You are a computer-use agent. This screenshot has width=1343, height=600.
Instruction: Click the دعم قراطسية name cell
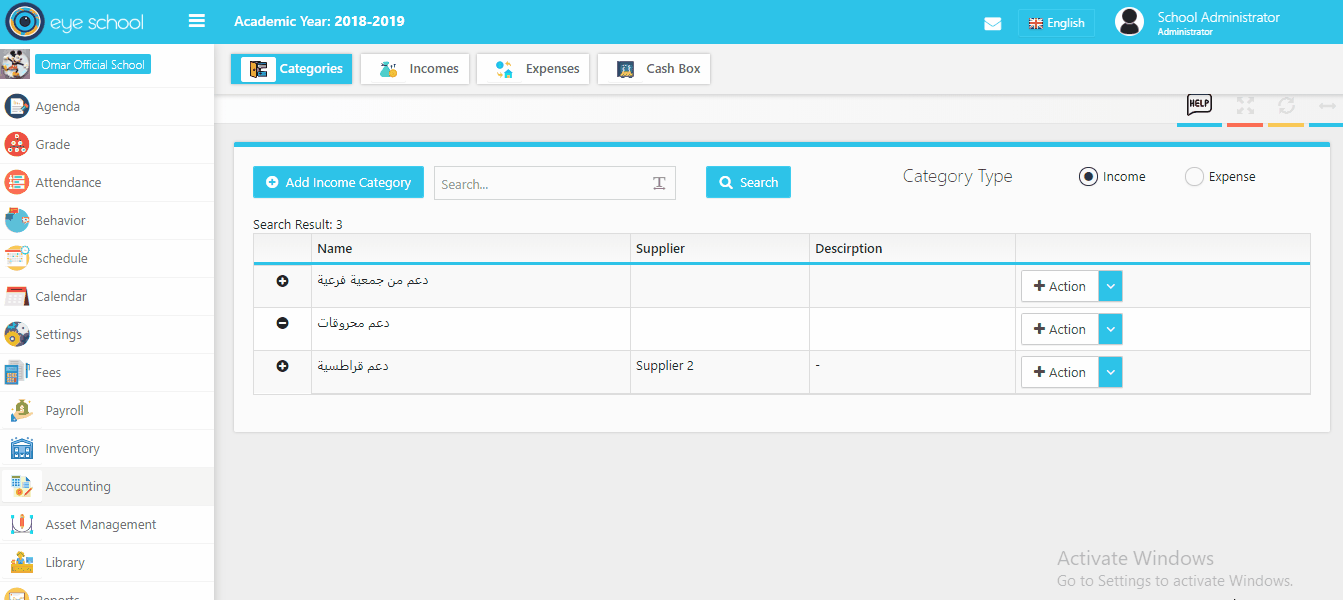pos(471,372)
